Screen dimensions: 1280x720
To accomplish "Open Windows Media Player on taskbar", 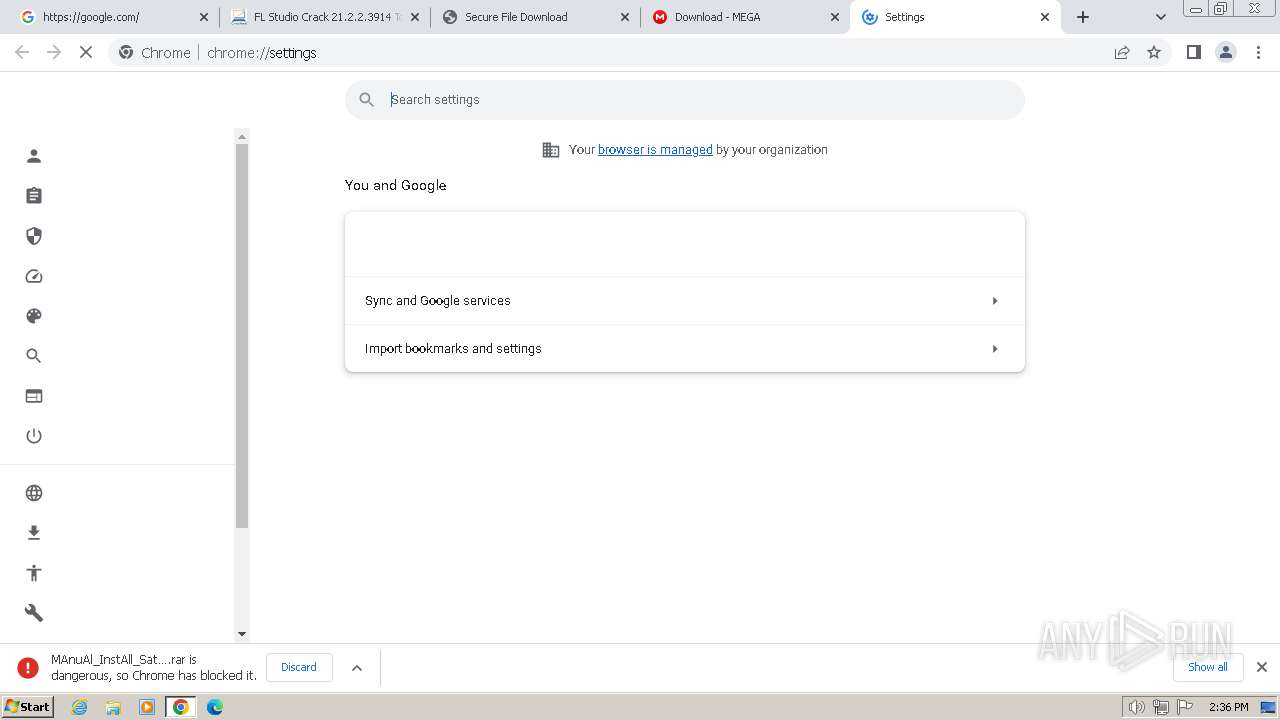I will [147, 707].
